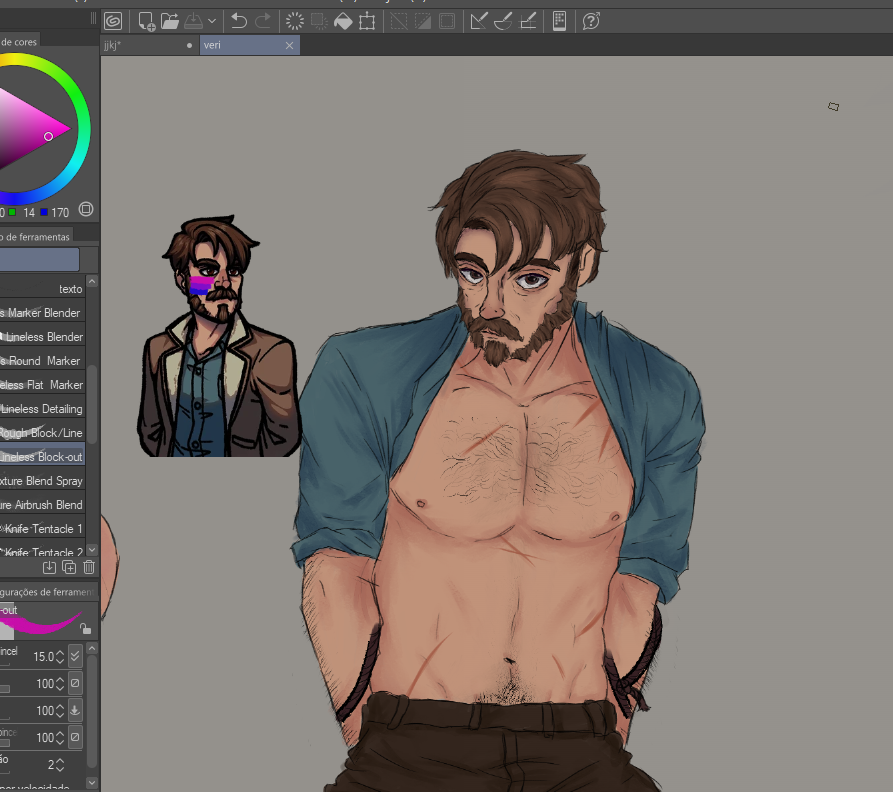Create a new canvas document

coord(146,22)
